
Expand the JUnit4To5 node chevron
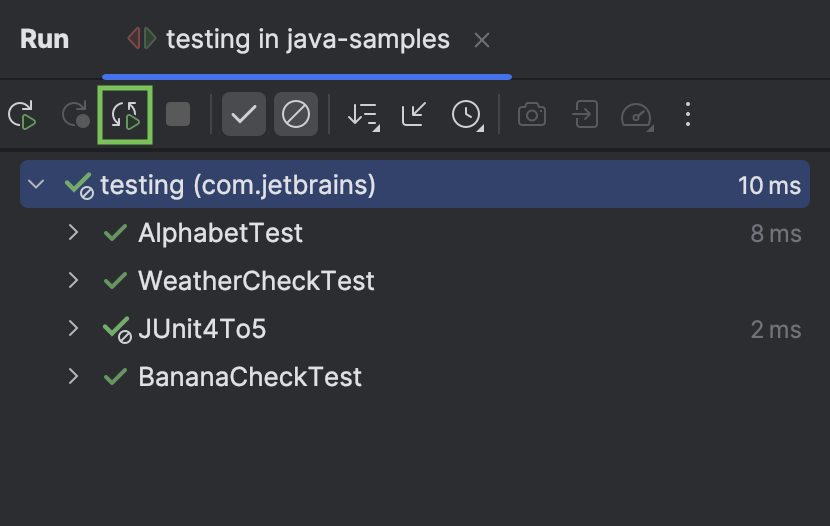pos(74,328)
